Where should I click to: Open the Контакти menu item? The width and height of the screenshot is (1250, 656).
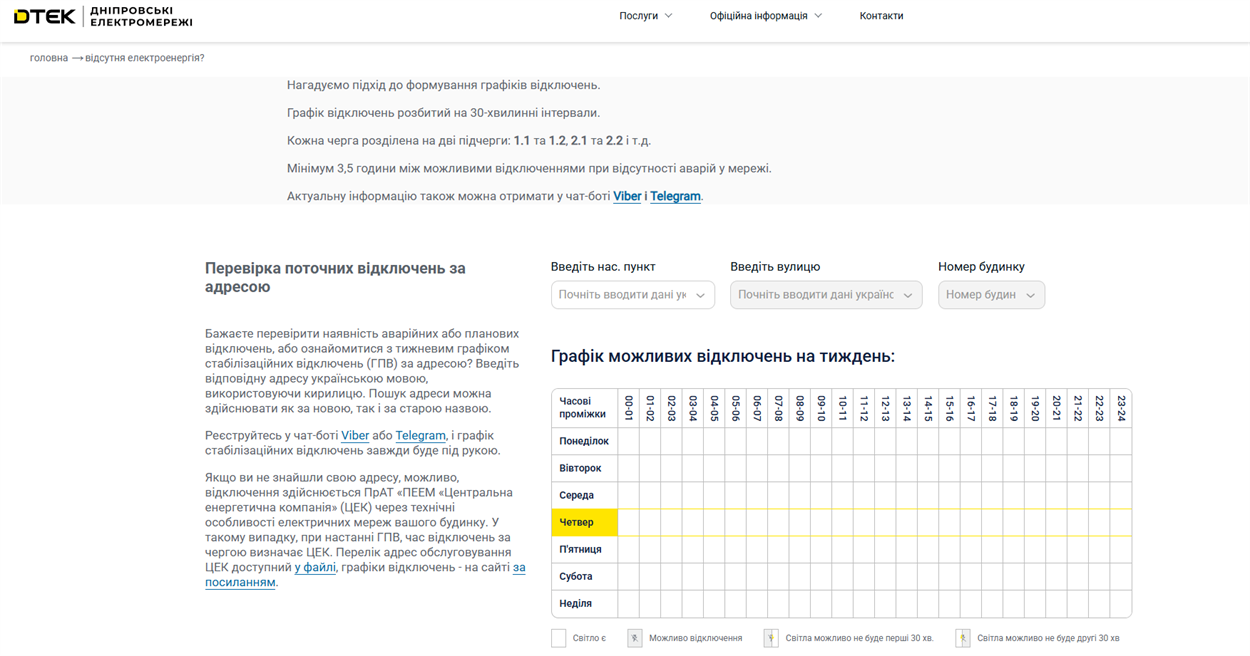[881, 16]
